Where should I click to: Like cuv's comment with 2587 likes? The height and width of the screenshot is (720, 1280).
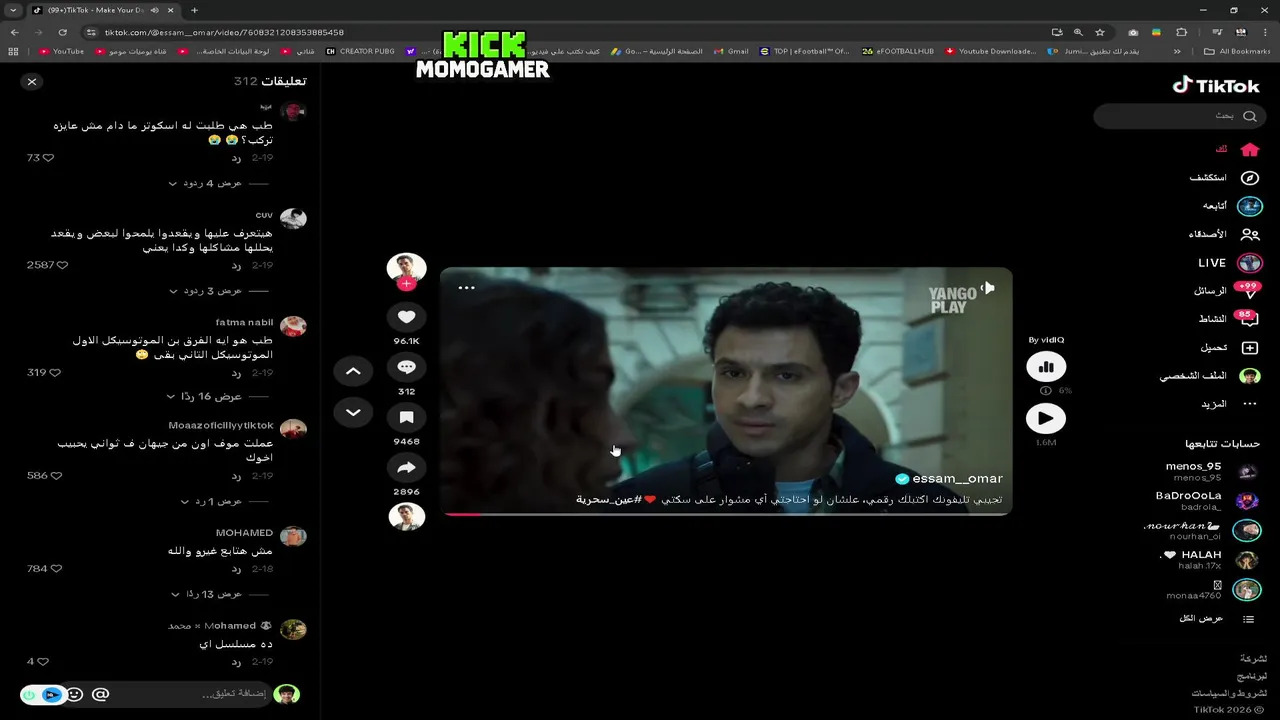(x=62, y=265)
